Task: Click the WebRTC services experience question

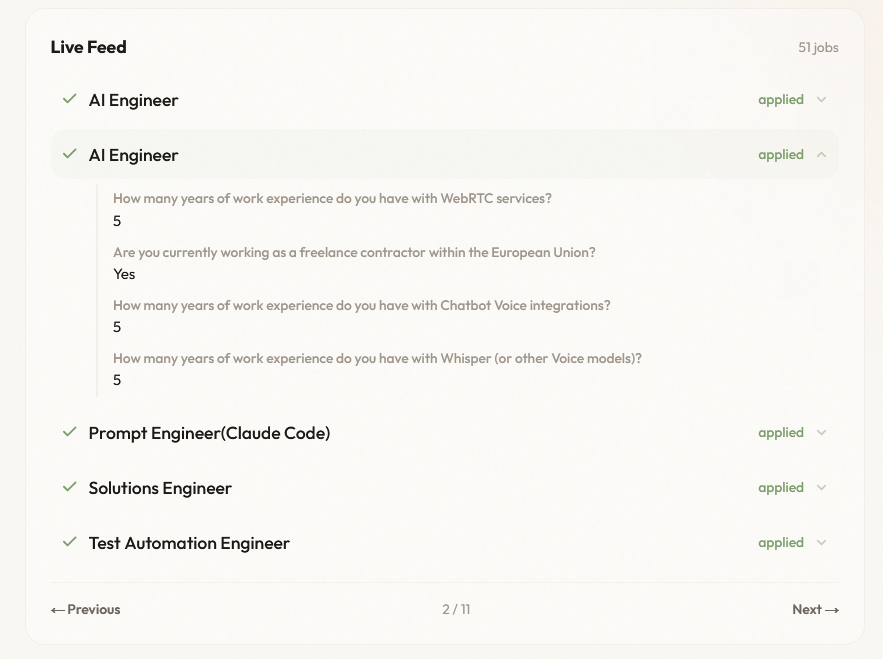Action: pos(332,198)
